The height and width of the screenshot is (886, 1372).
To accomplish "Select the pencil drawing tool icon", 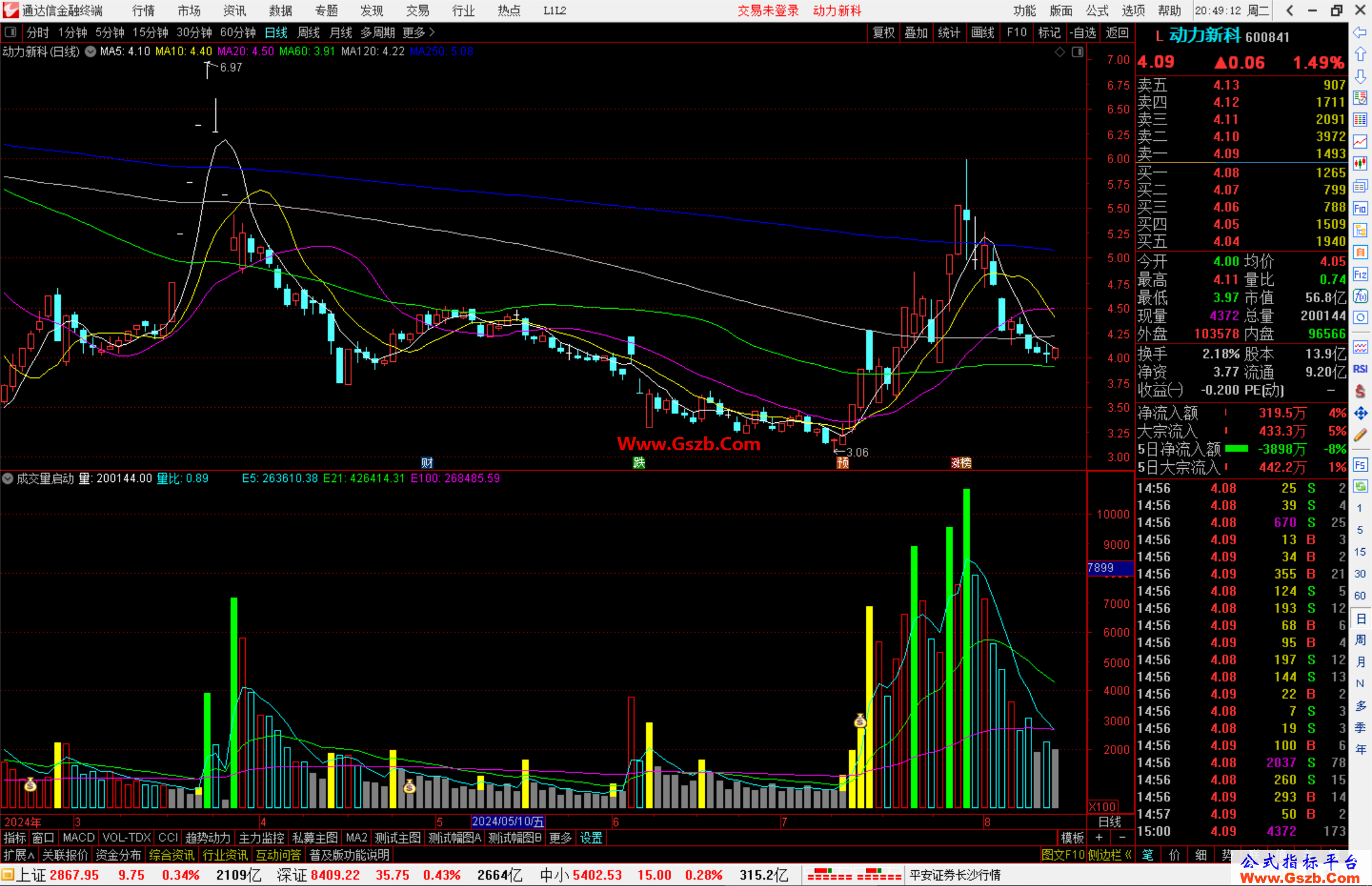I will [x=1360, y=435].
